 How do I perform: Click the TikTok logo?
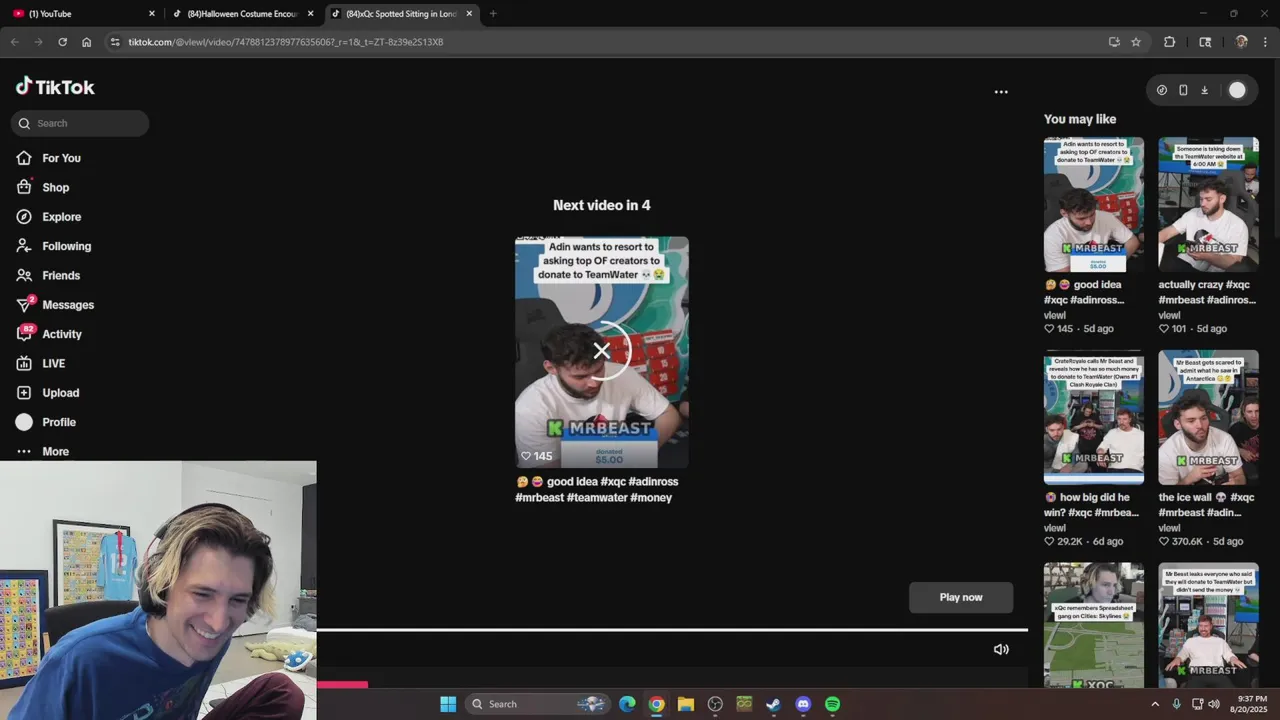55,87
